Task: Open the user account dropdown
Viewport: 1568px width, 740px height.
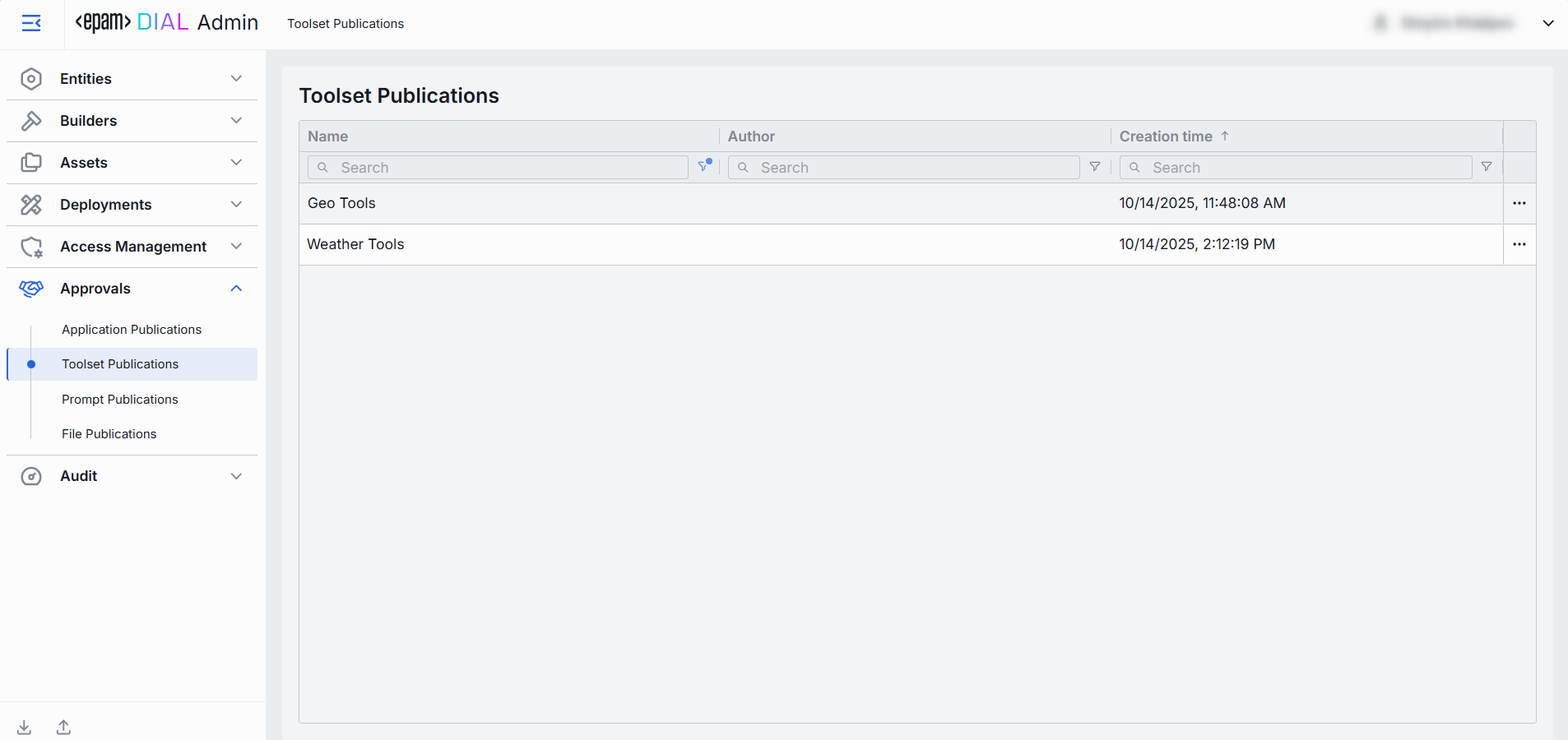Action: (x=1547, y=23)
